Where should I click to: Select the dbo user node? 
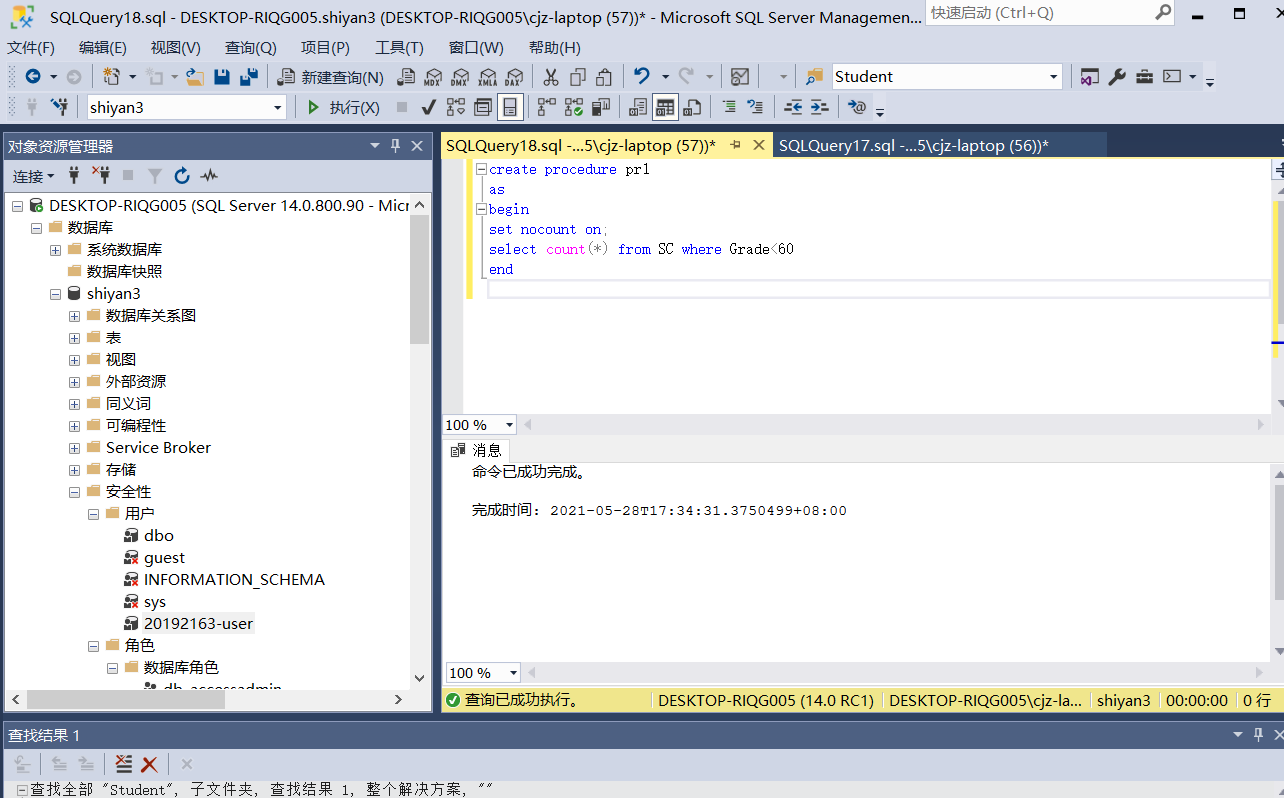click(x=158, y=536)
